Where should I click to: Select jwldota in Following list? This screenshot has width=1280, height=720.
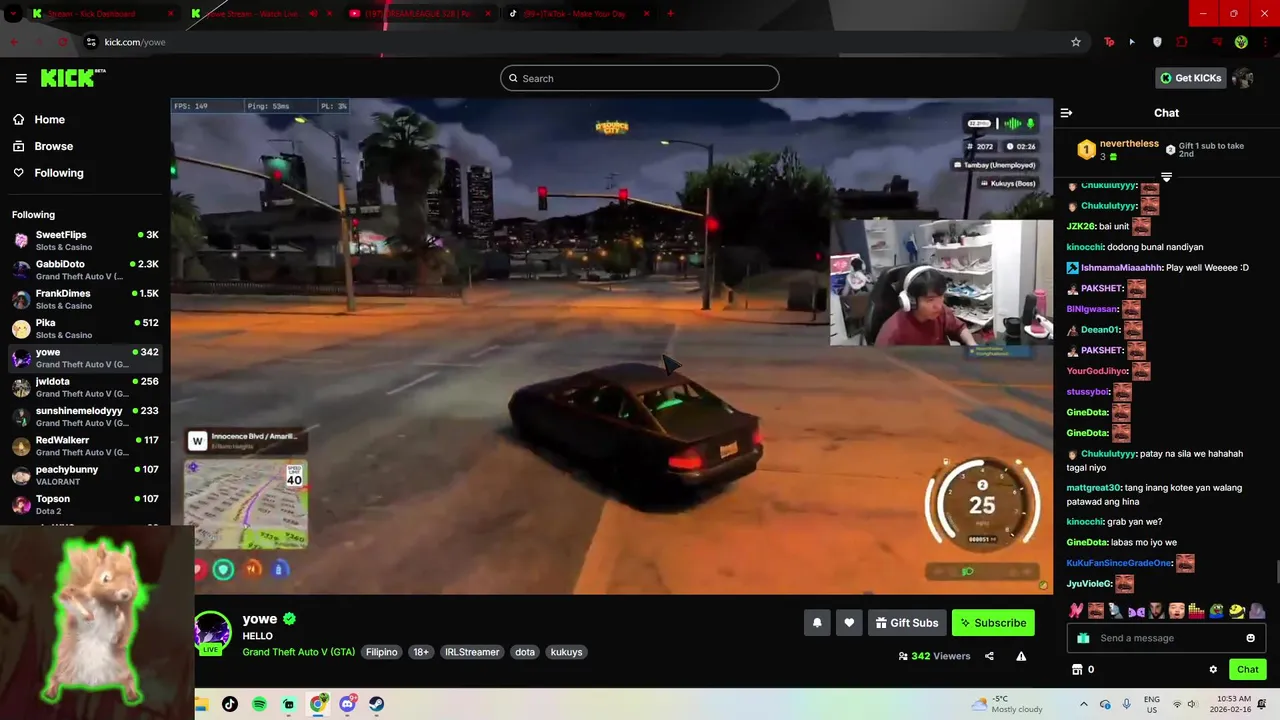coord(85,387)
